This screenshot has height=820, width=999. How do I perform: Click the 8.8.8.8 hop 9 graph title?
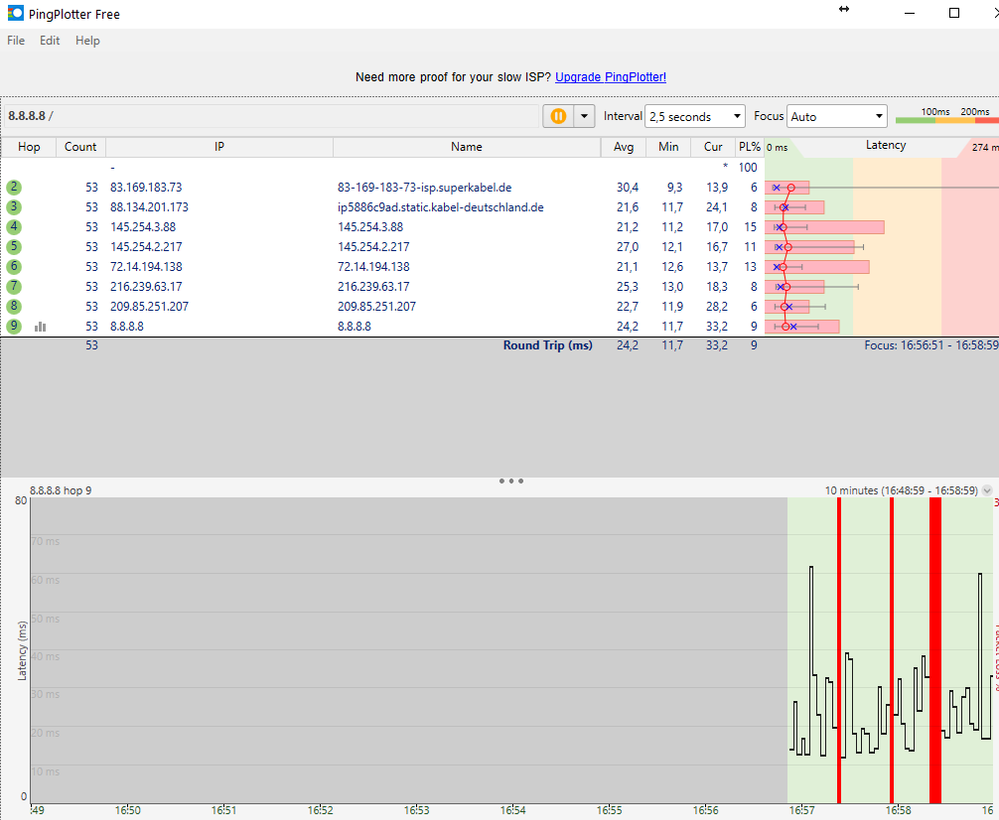[61, 490]
